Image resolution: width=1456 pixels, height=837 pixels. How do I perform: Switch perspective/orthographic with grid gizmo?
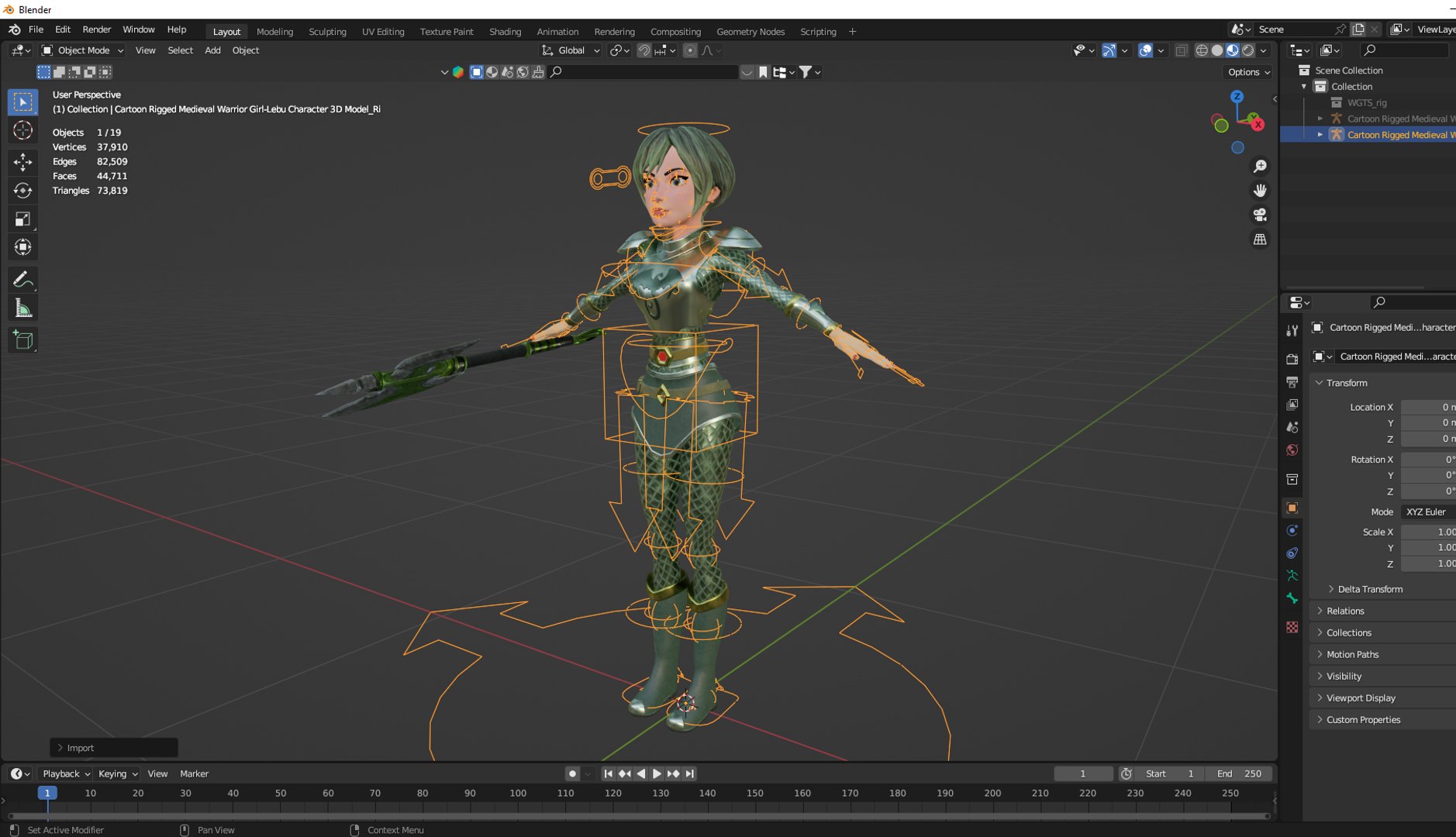pyautogui.click(x=1260, y=239)
